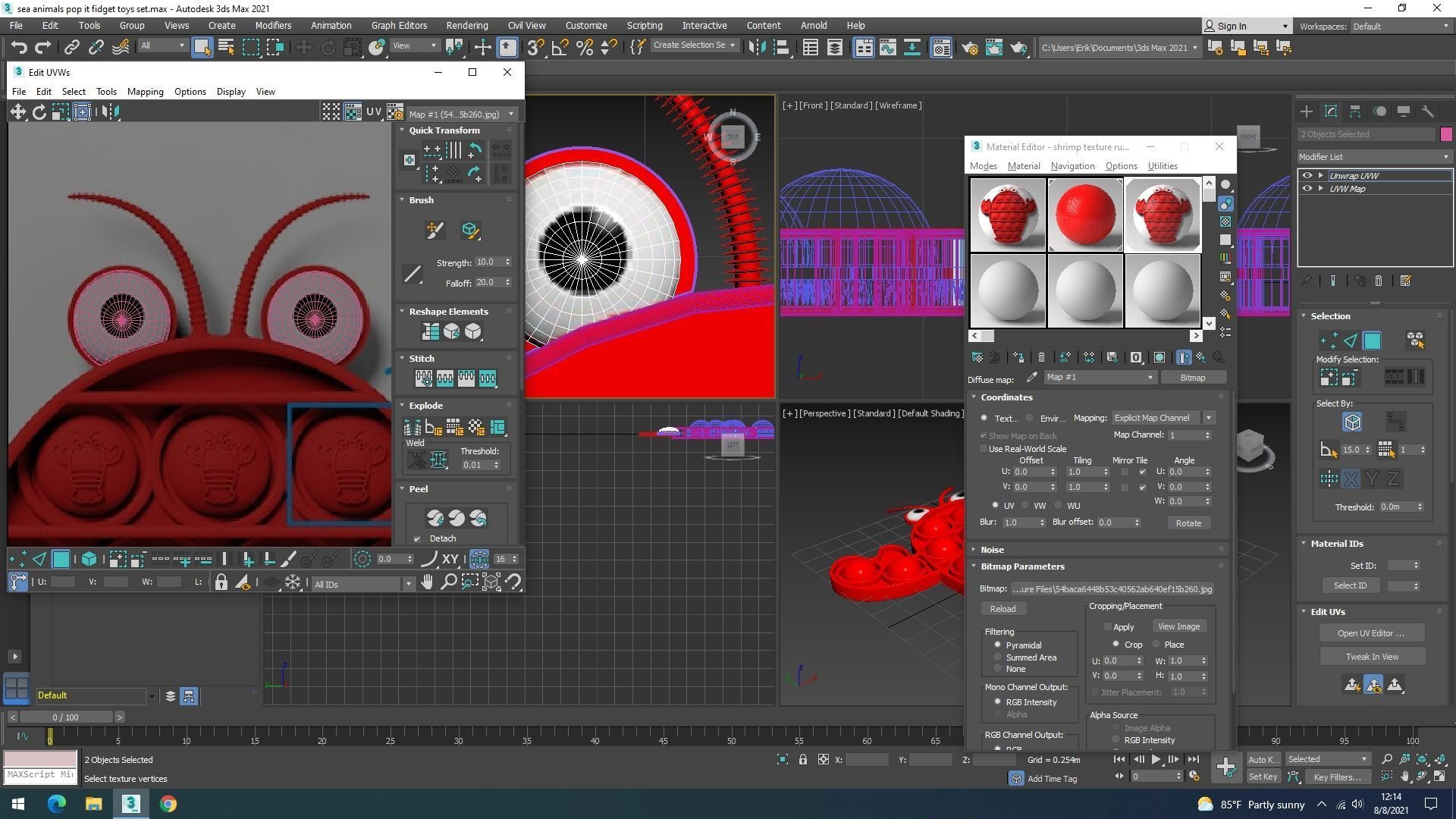Viewport: 1456px width, 819px height.
Task: Open the Mapping menu in Edit UVWs
Action: (145, 92)
